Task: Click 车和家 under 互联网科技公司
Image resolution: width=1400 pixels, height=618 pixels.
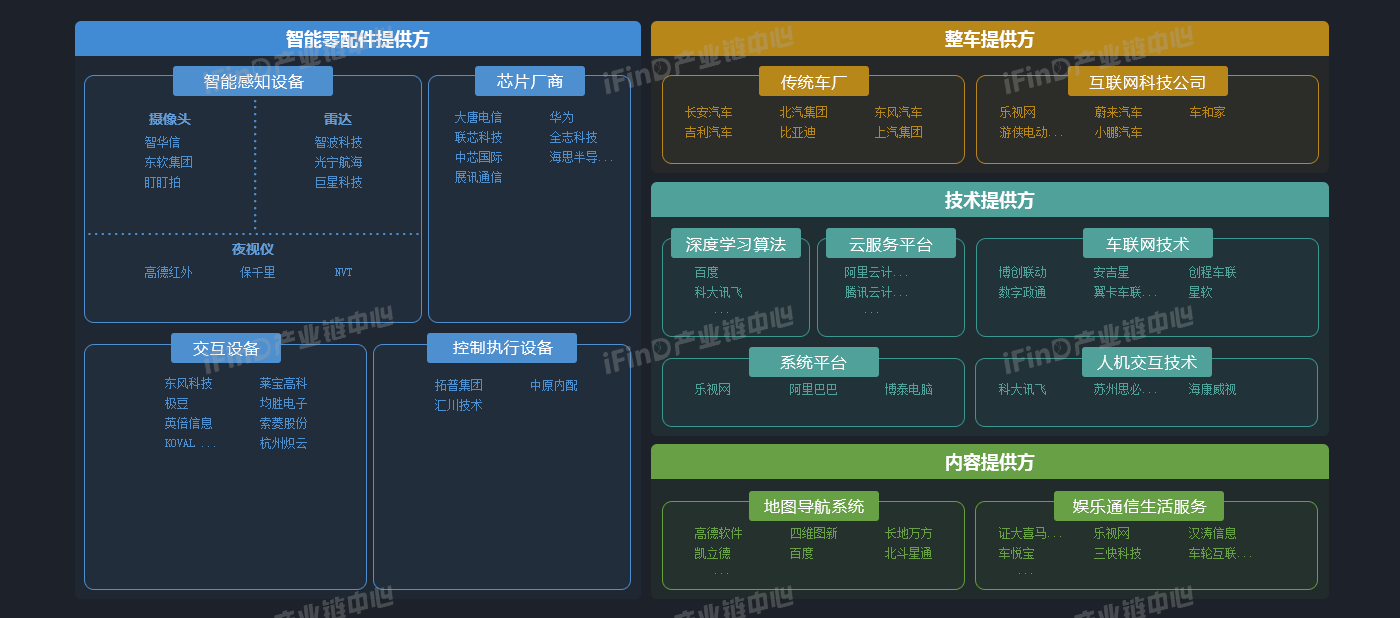Action: point(1207,112)
